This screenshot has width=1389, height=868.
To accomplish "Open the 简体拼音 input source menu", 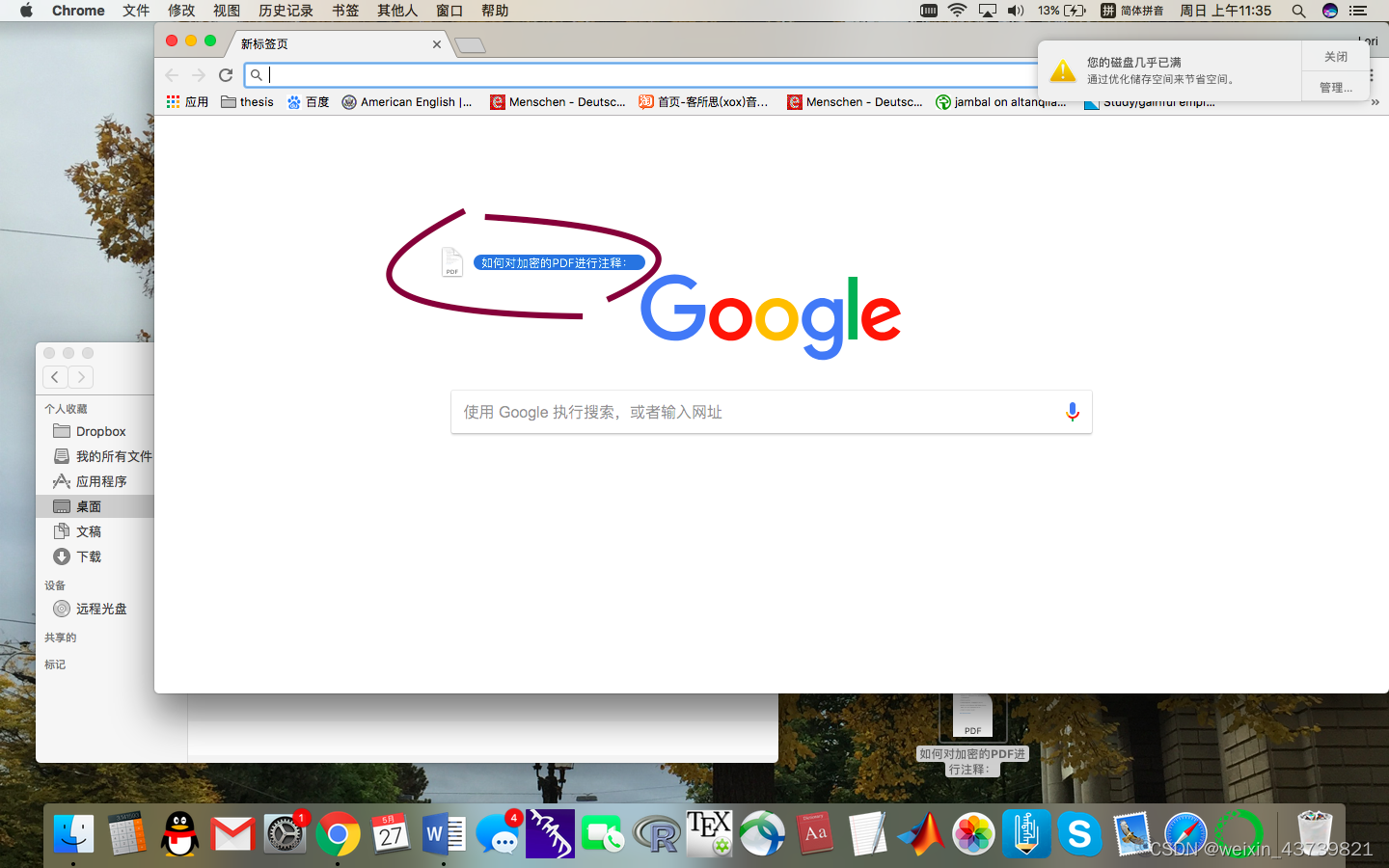I will pyautogui.click(x=1132, y=11).
